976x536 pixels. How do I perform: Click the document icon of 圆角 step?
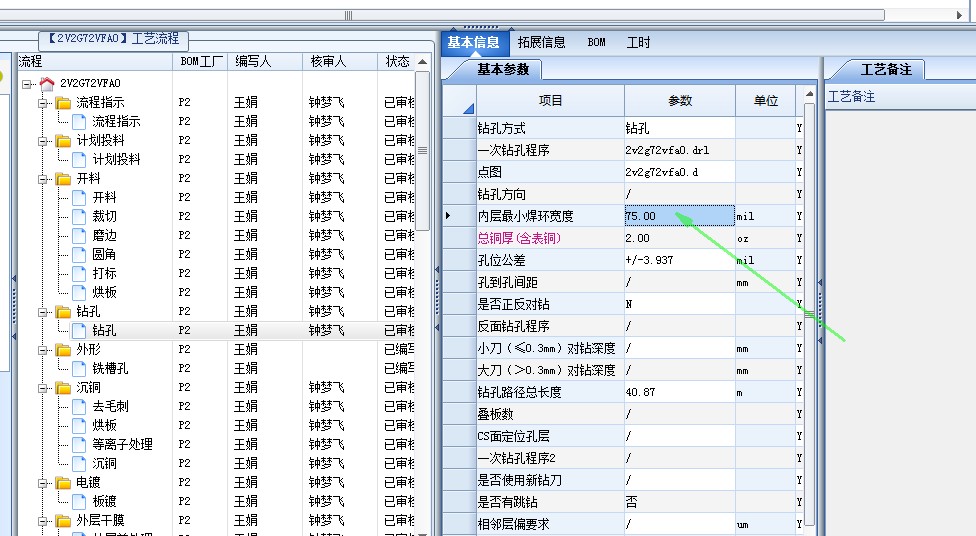79,255
